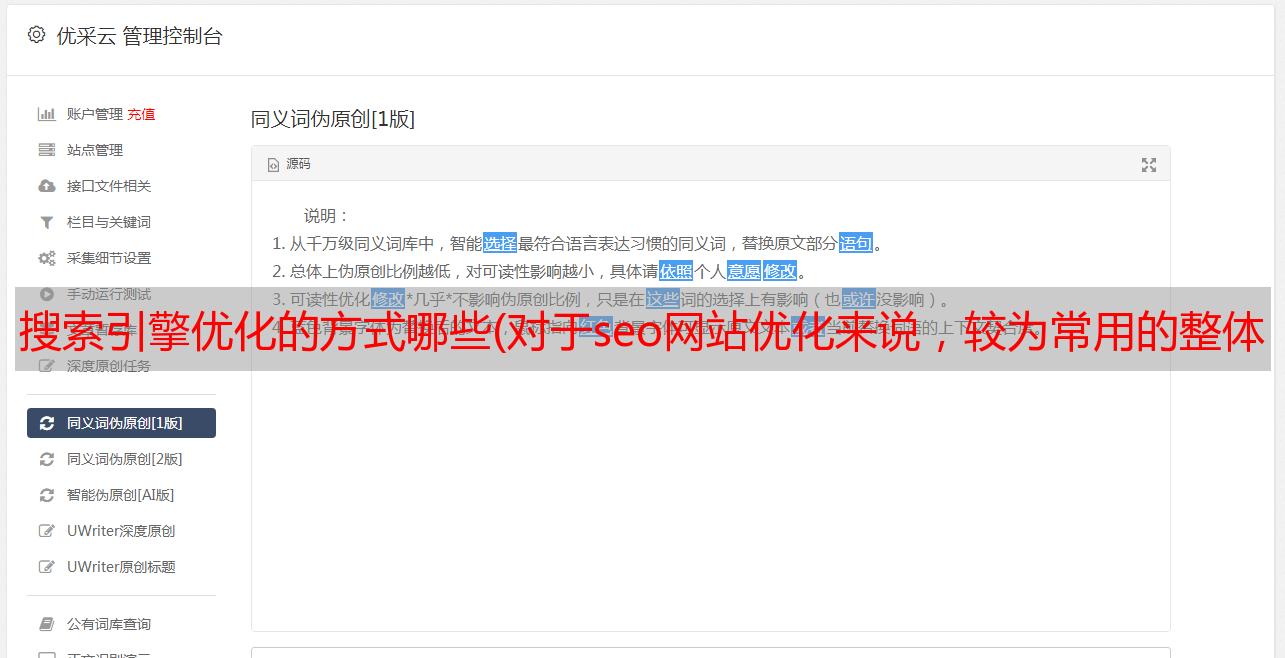Click the 站点管理 server icon
Image resolution: width=1285 pixels, height=658 pixels.
coord(46,150)
